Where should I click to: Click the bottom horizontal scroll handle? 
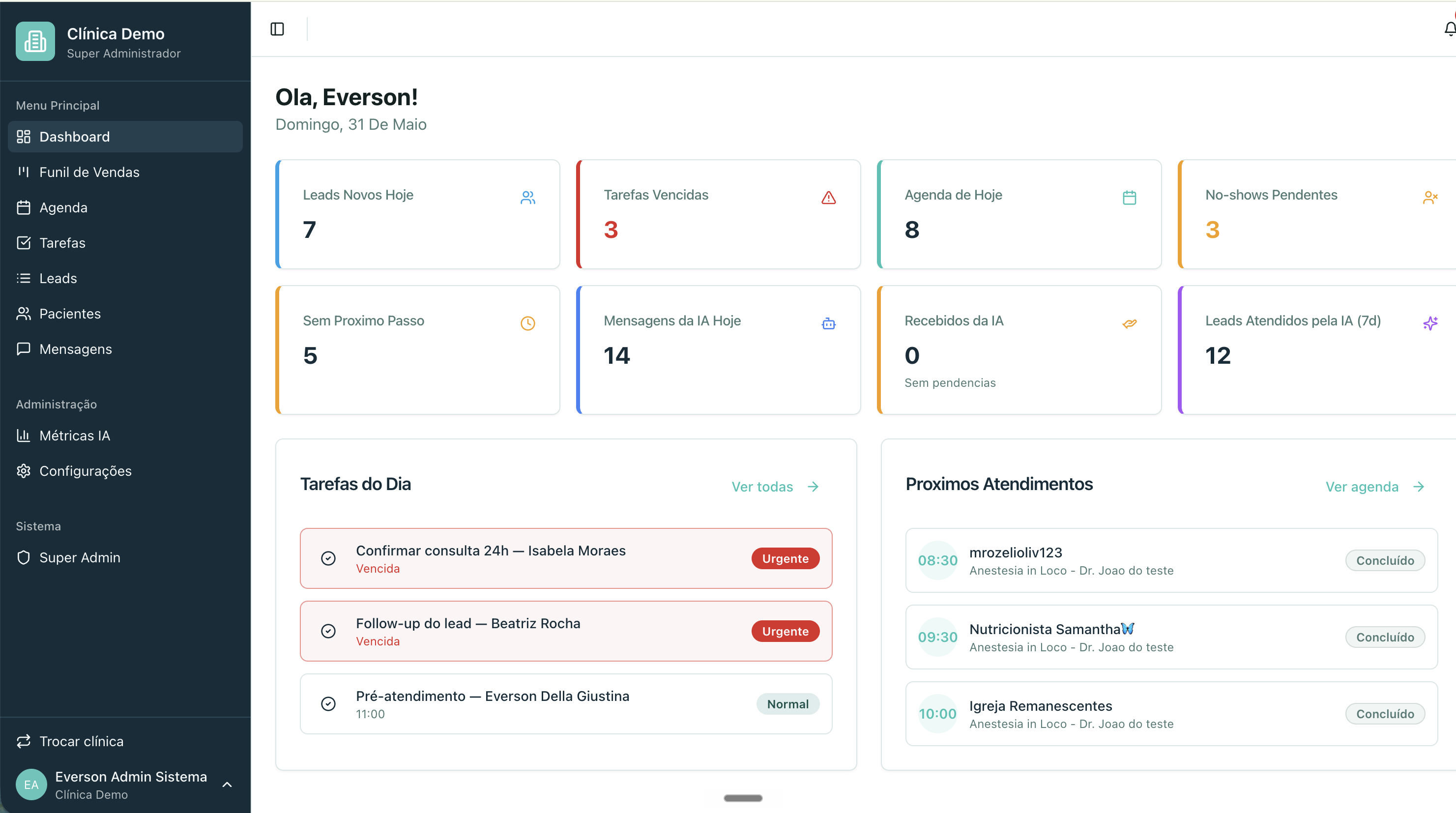coord(743,798)
